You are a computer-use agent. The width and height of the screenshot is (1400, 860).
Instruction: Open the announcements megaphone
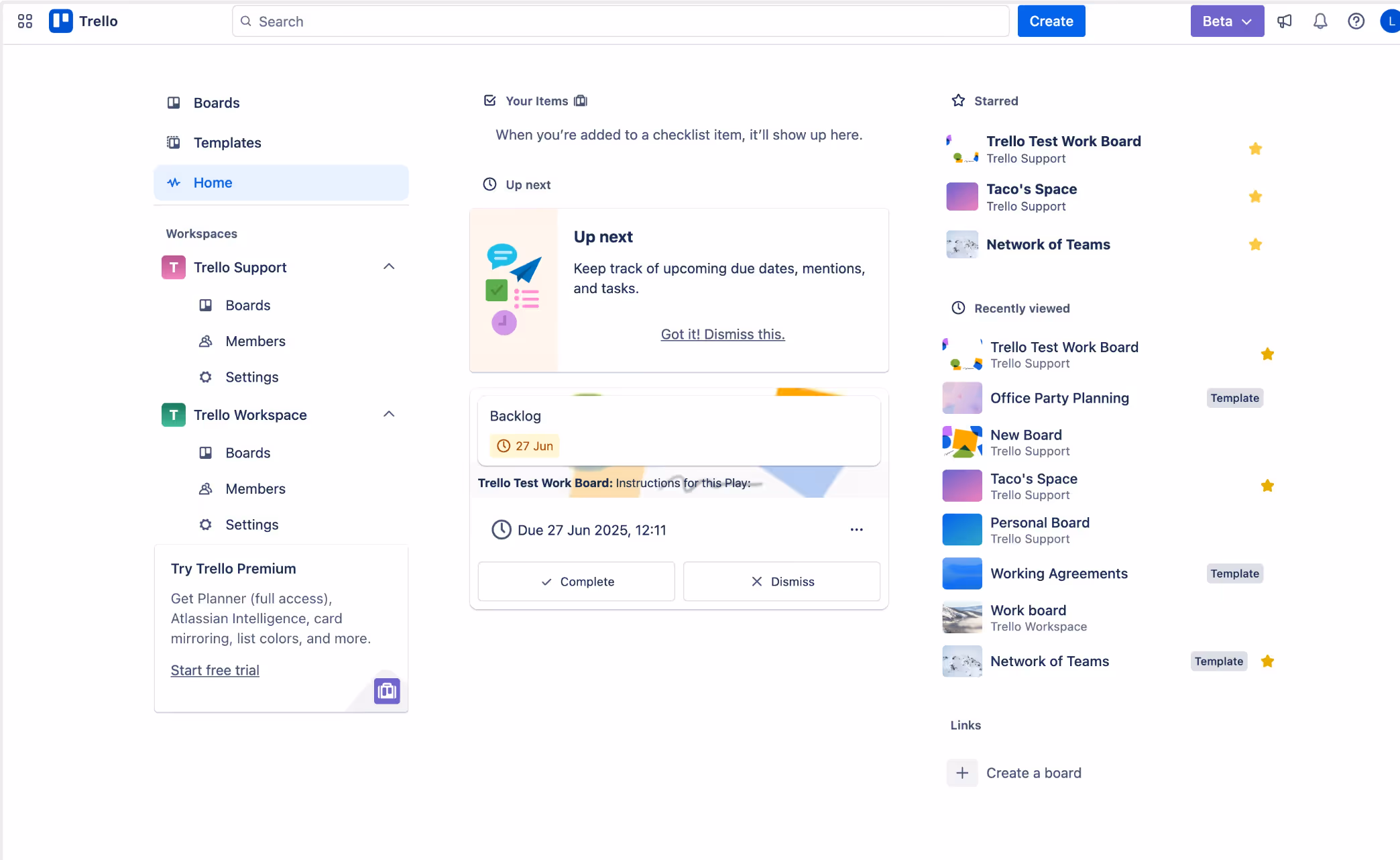pyautogui.click(x=1285, y=21)
